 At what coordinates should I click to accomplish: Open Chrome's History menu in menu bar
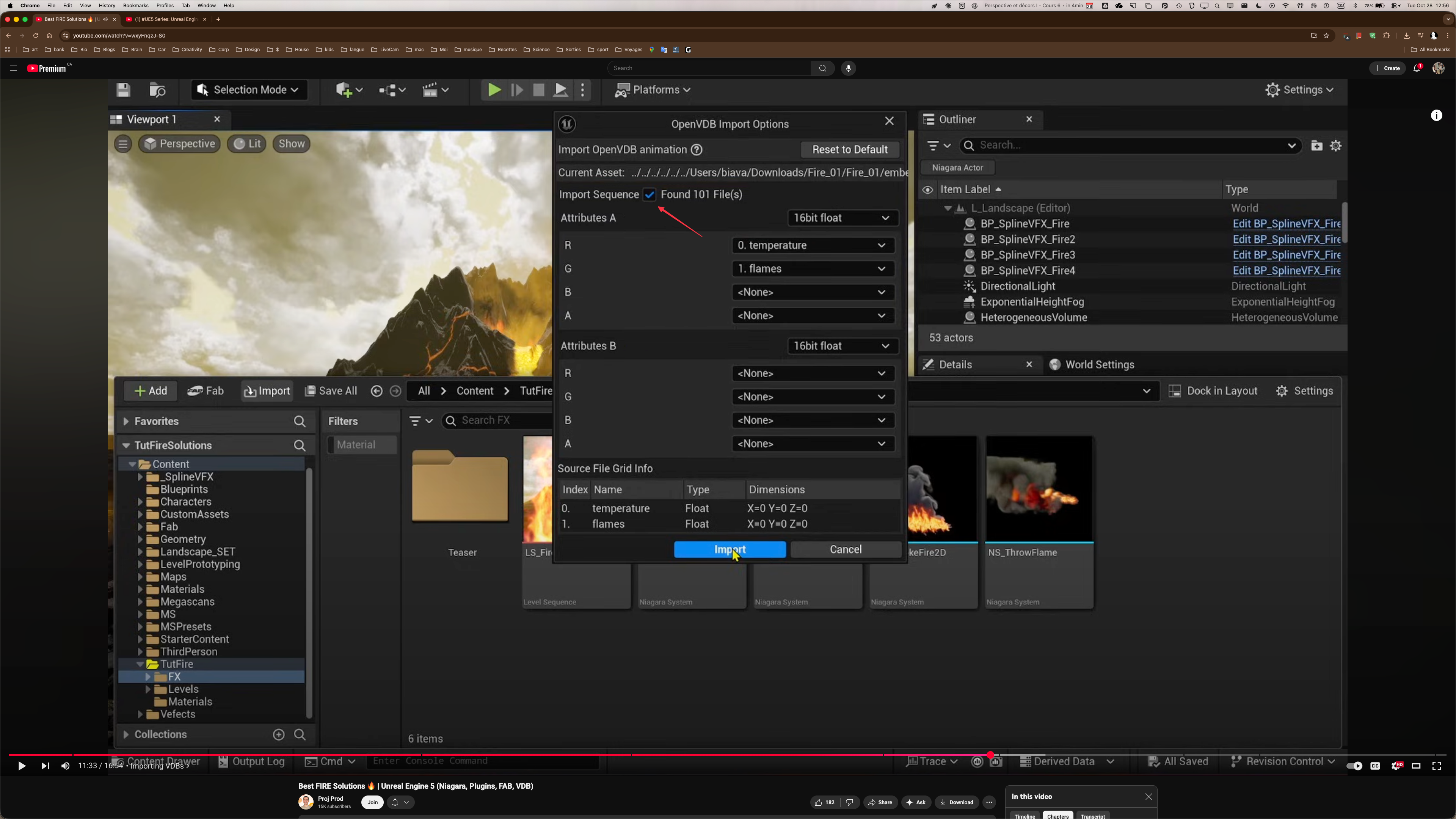107,6
